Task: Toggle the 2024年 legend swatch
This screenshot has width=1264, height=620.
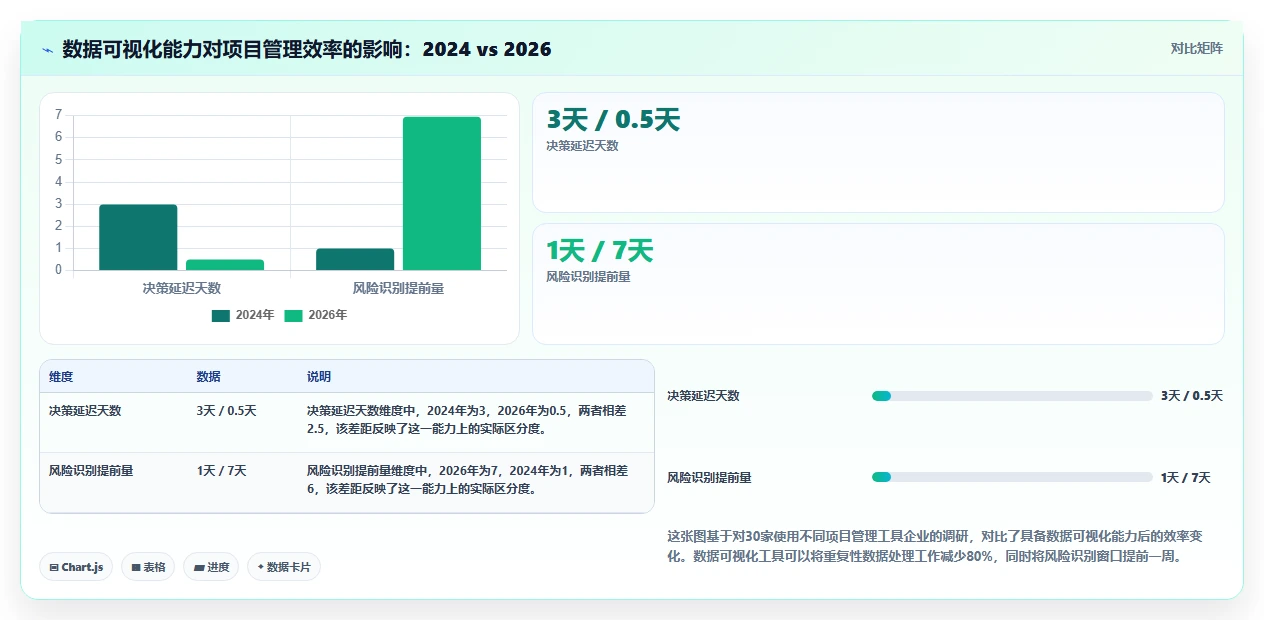Action: (221, 315)
